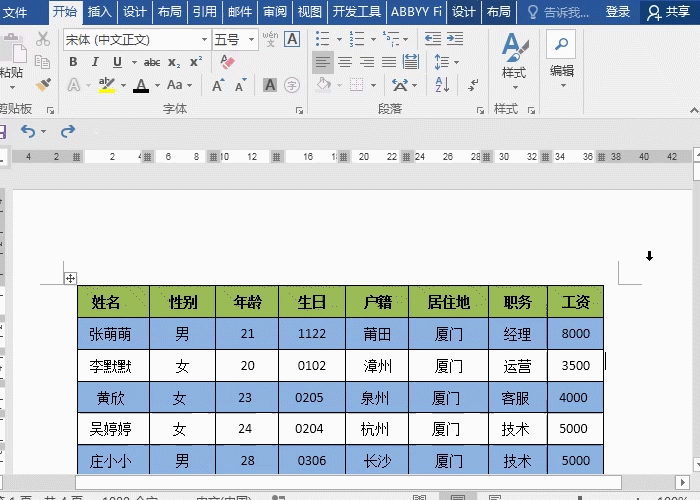Open Paragraph dialog launcher

click(480, 110)
